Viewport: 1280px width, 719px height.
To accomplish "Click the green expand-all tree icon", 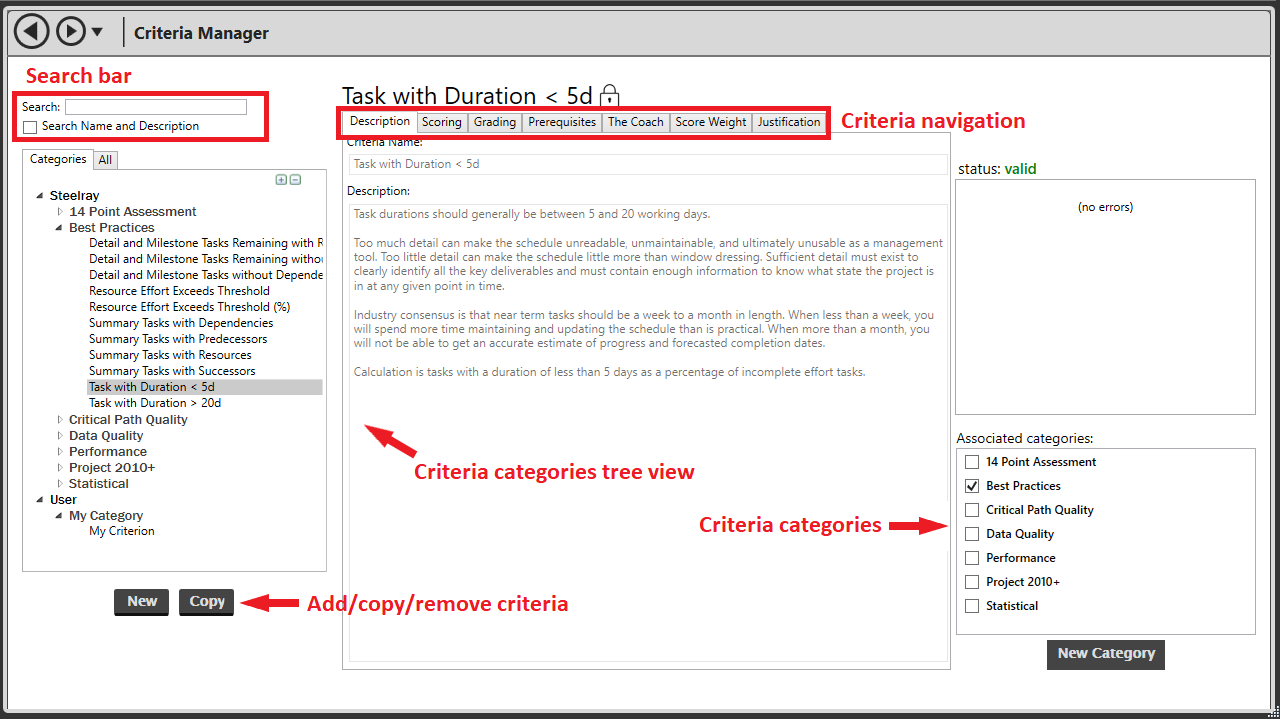I will coord(281,180).
